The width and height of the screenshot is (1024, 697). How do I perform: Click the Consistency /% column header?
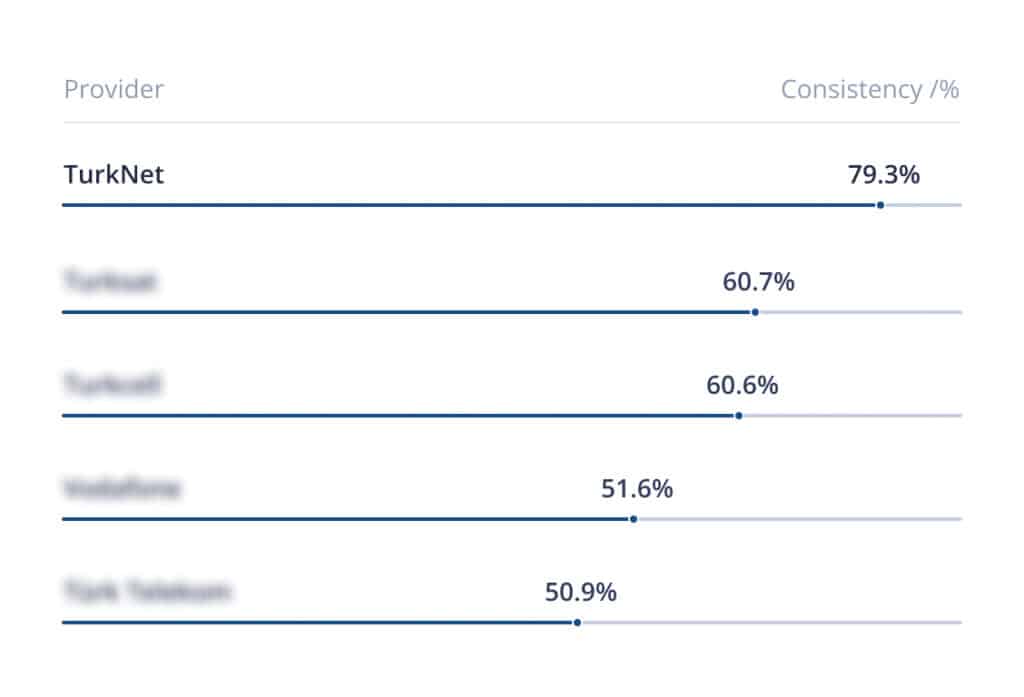click(869, 90)
